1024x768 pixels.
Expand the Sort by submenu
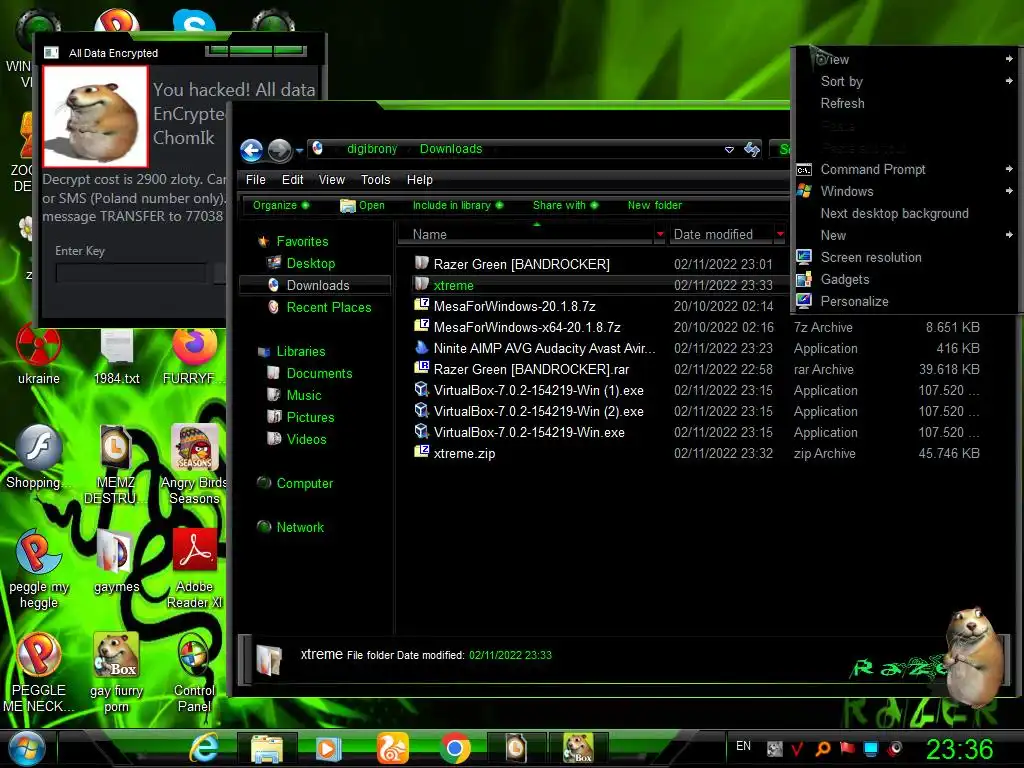click(x=908, y=82)
